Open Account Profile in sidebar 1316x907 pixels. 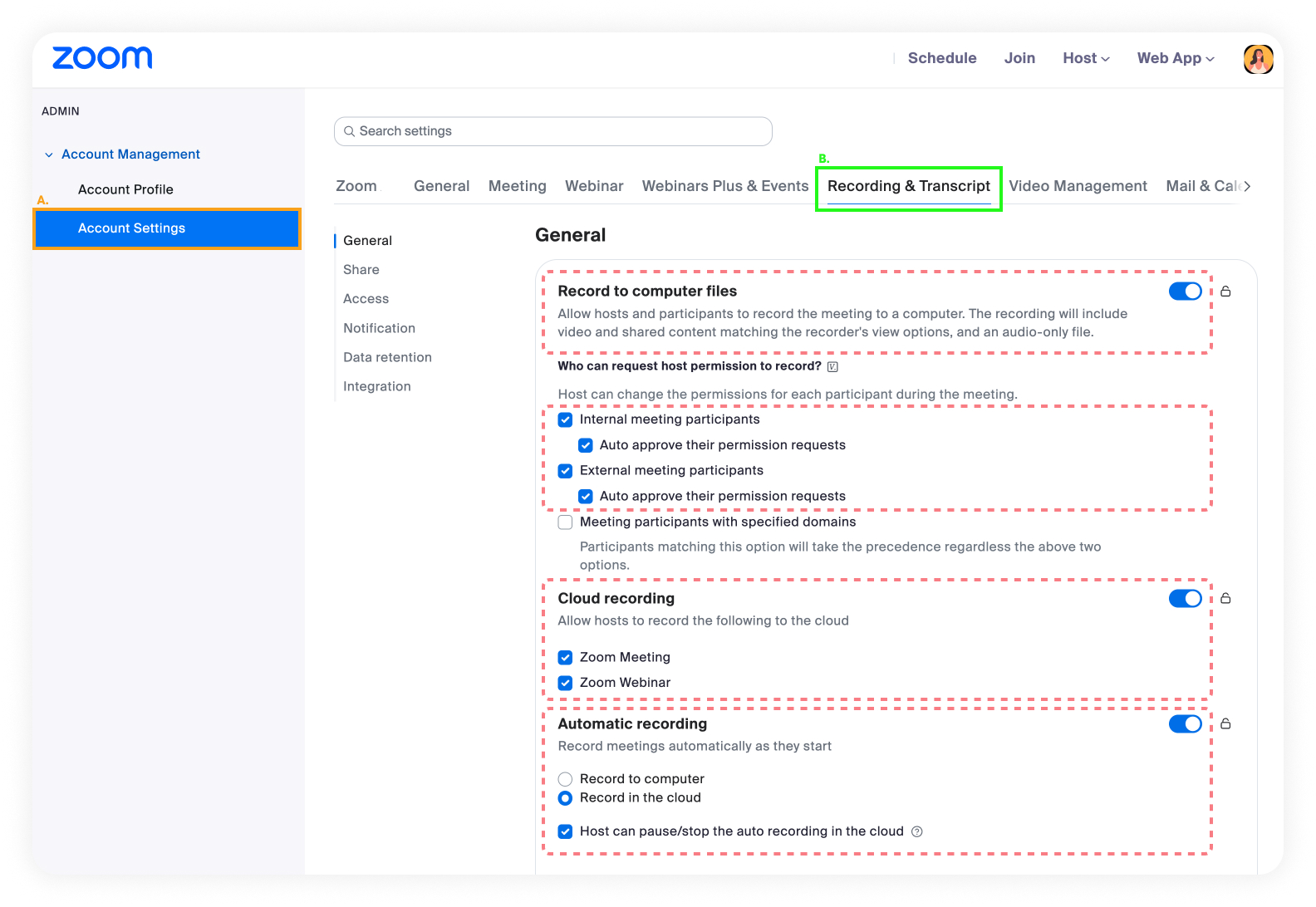pyautogui.click(x=125, y=189)
